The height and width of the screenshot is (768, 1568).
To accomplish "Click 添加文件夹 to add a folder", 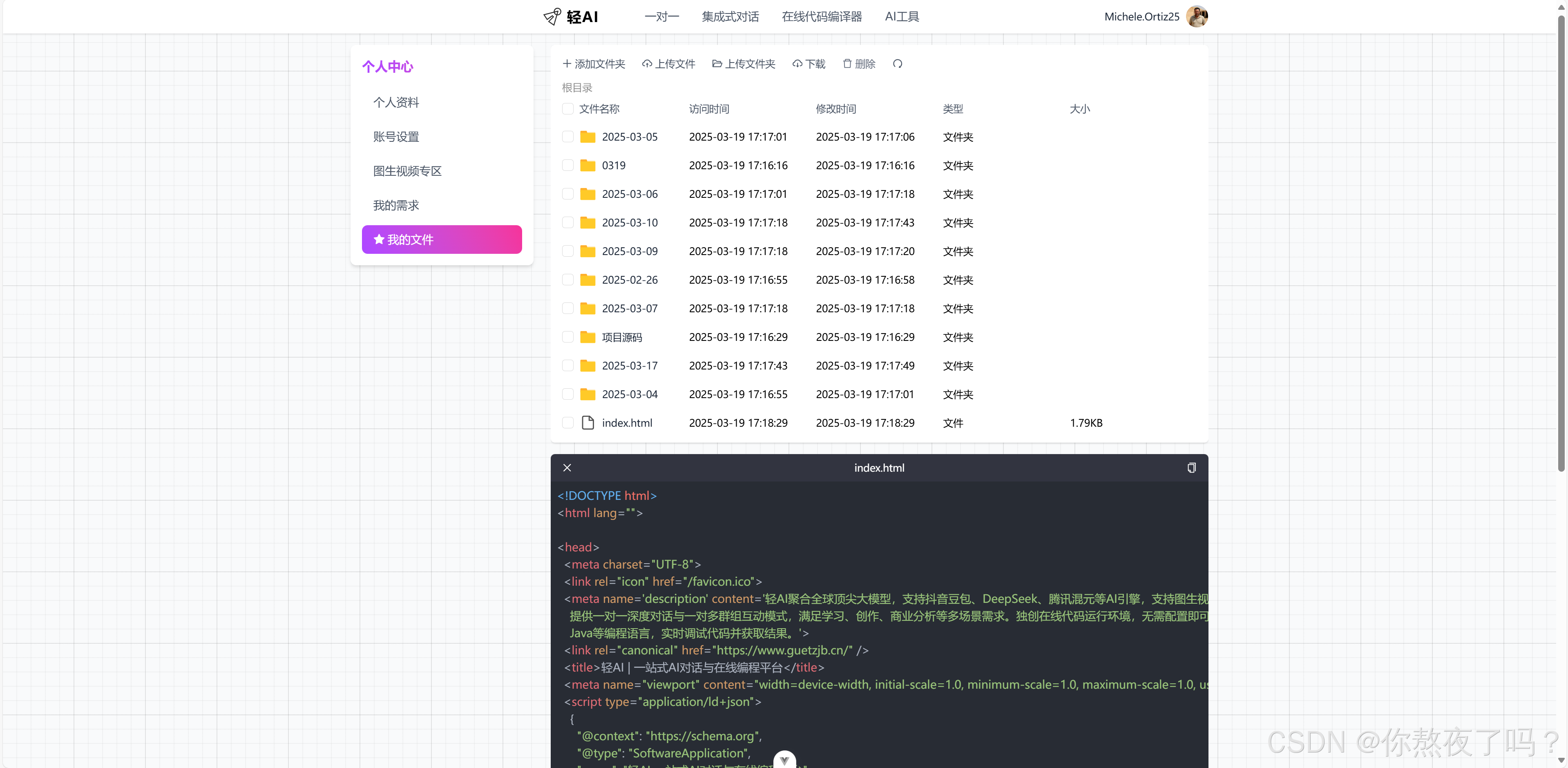I will 594,64.
